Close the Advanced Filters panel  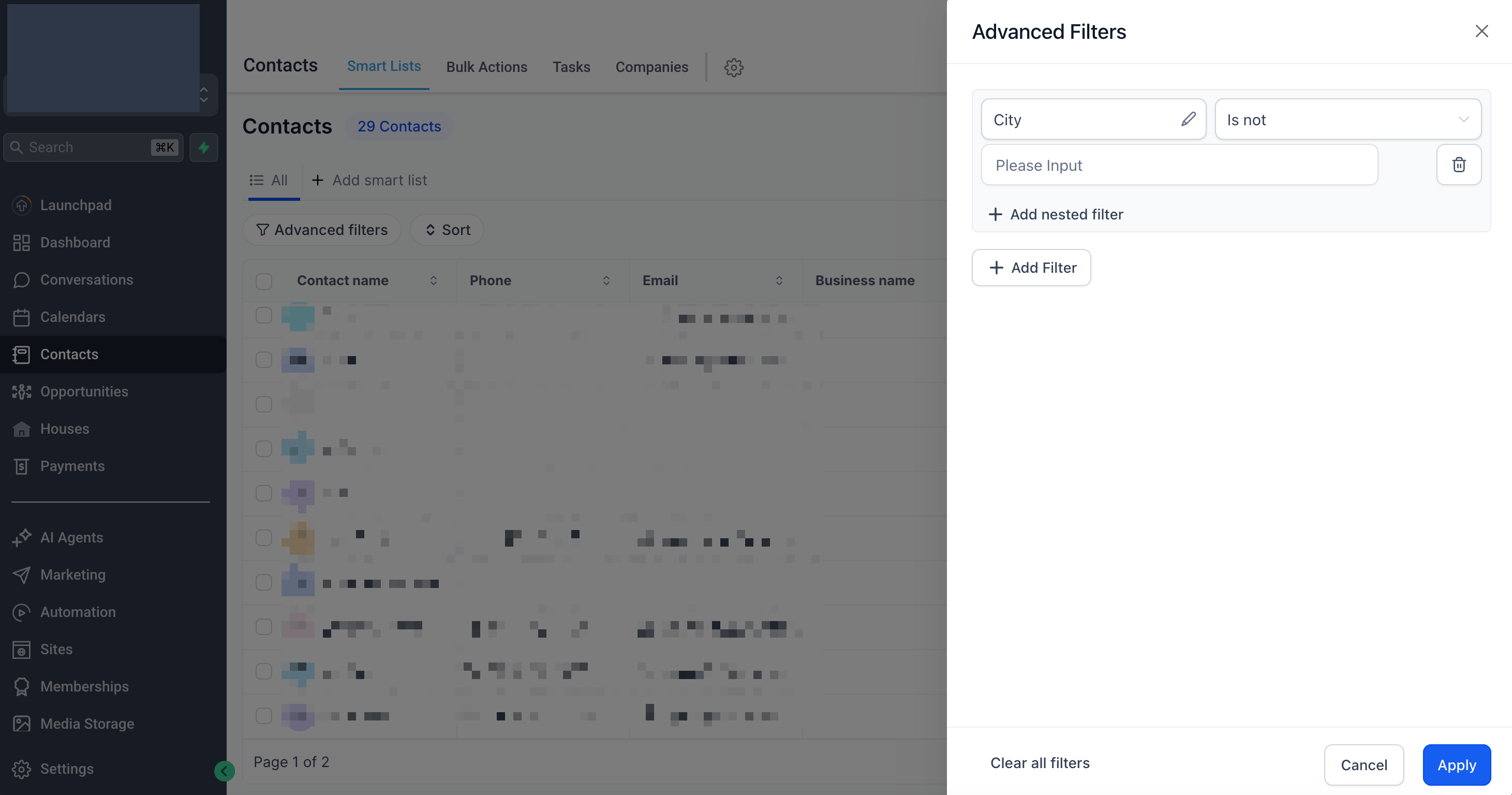1481,31
